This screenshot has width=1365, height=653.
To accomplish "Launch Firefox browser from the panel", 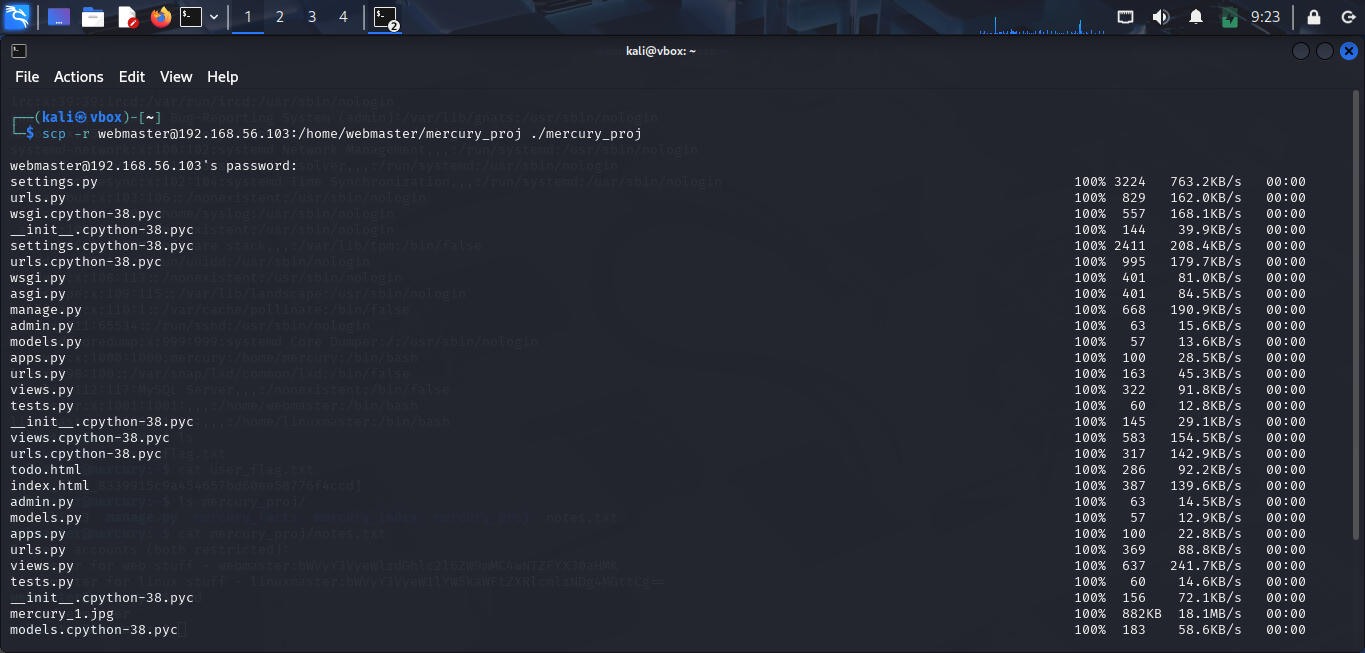I will tap(160, 17).
